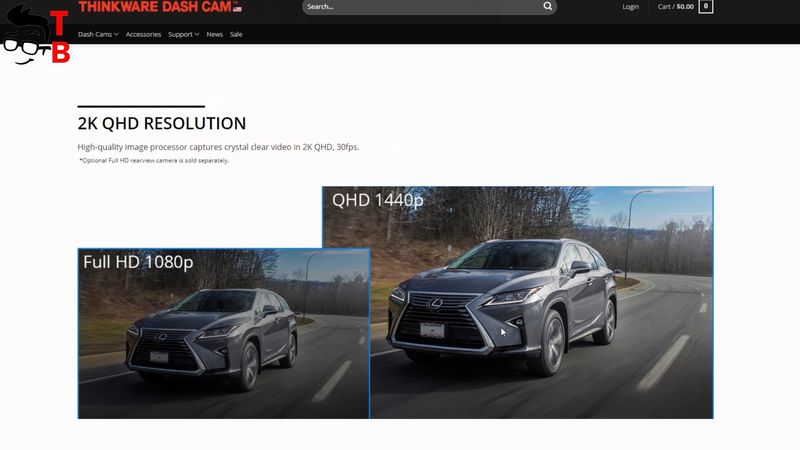
Task: Click the search magnifier icon
Action: coord(547,6)
